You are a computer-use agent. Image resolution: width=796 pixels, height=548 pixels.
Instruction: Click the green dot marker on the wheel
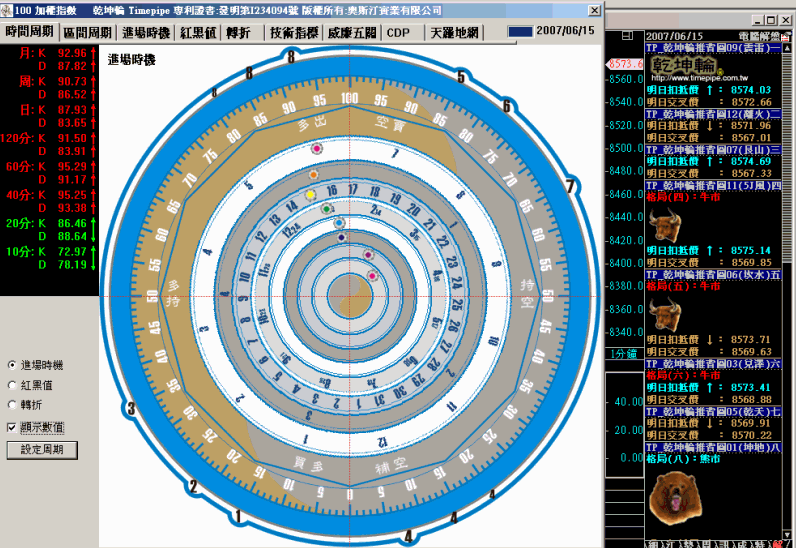coord(326,208)
